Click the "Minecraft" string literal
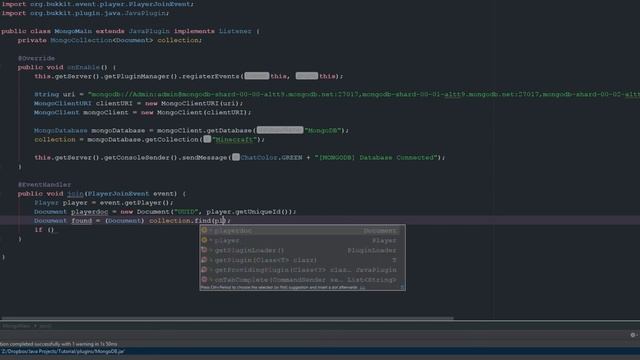This screenshot has width=640, height=360. point(235,139)
